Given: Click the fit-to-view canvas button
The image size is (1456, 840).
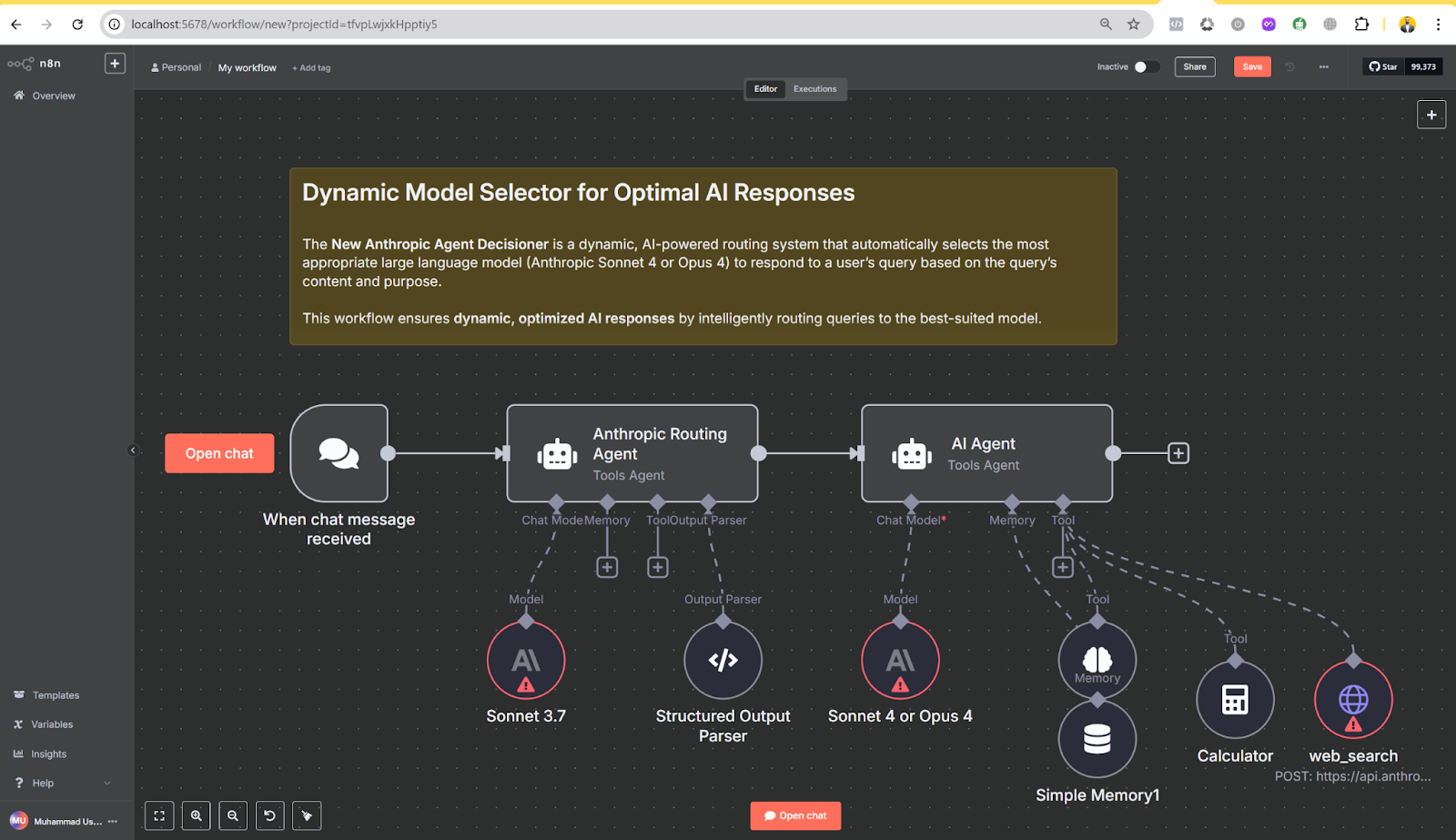Looking at the screenshot, I should click(x=159, y=815).
